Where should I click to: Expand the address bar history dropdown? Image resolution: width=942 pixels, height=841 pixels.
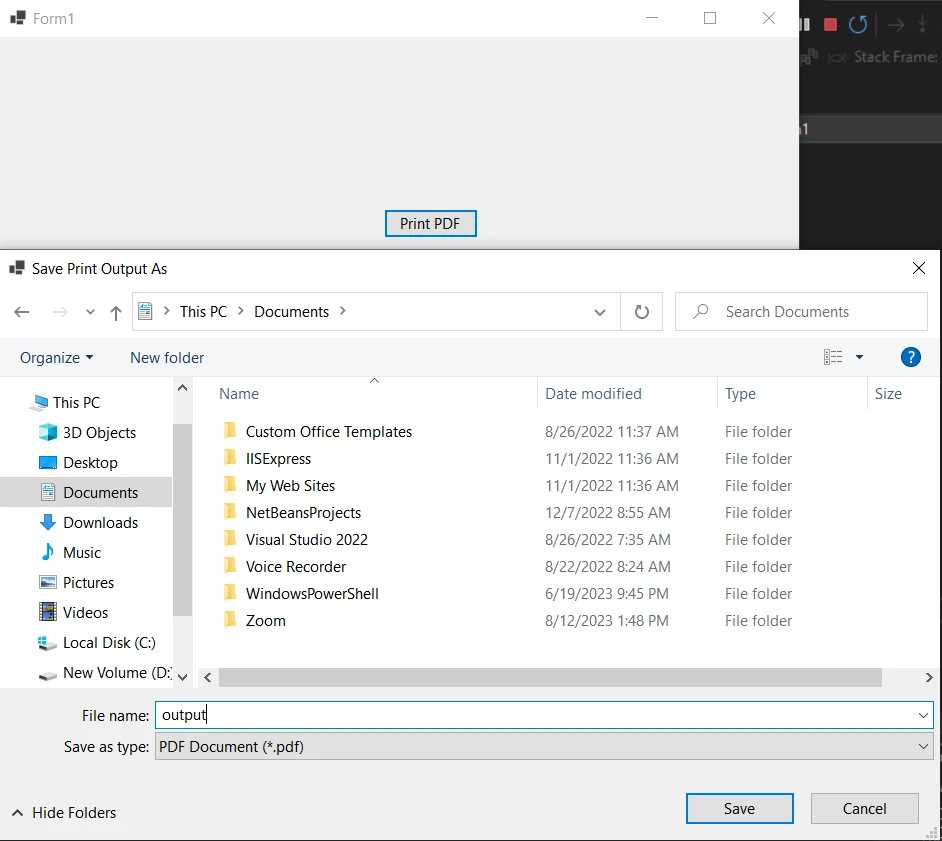pyautogui.click(x=600, y=312)
